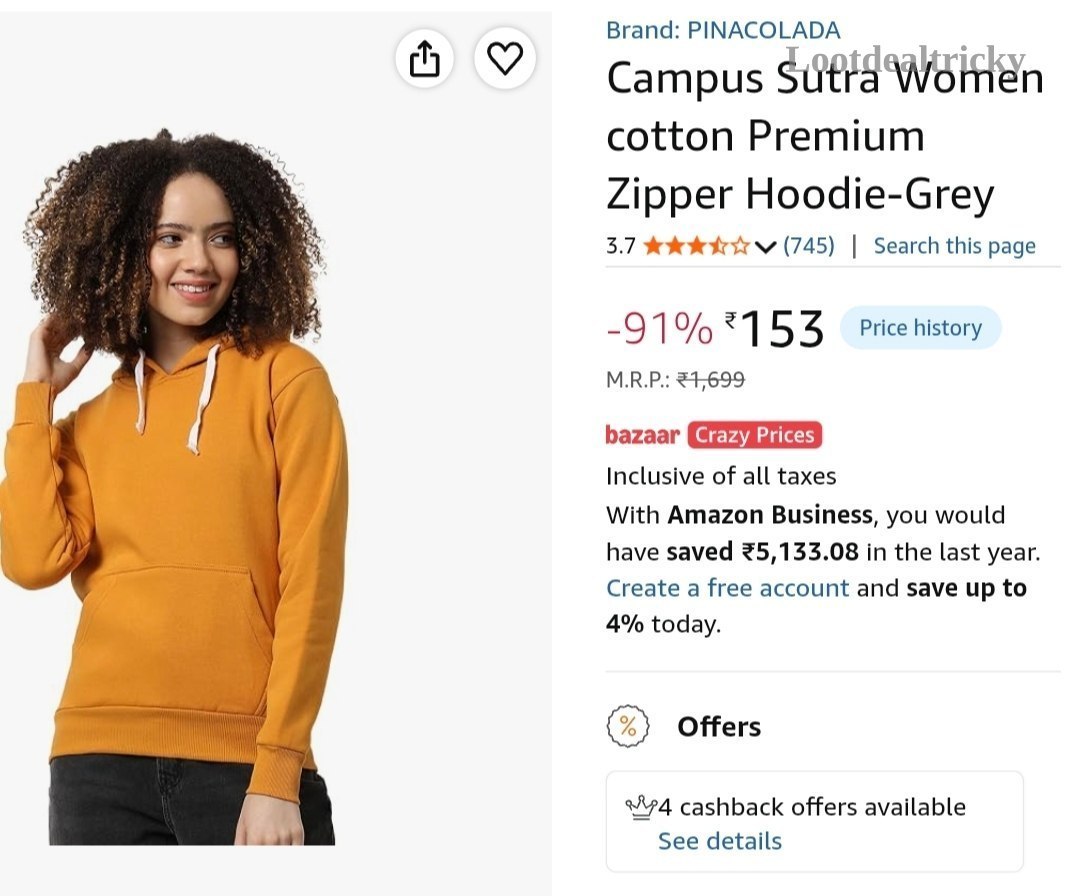This screenshot has height=896, width=1080.
Task: Open the Brand: PINACOLADA link
Action: click(x=723, y=30)
